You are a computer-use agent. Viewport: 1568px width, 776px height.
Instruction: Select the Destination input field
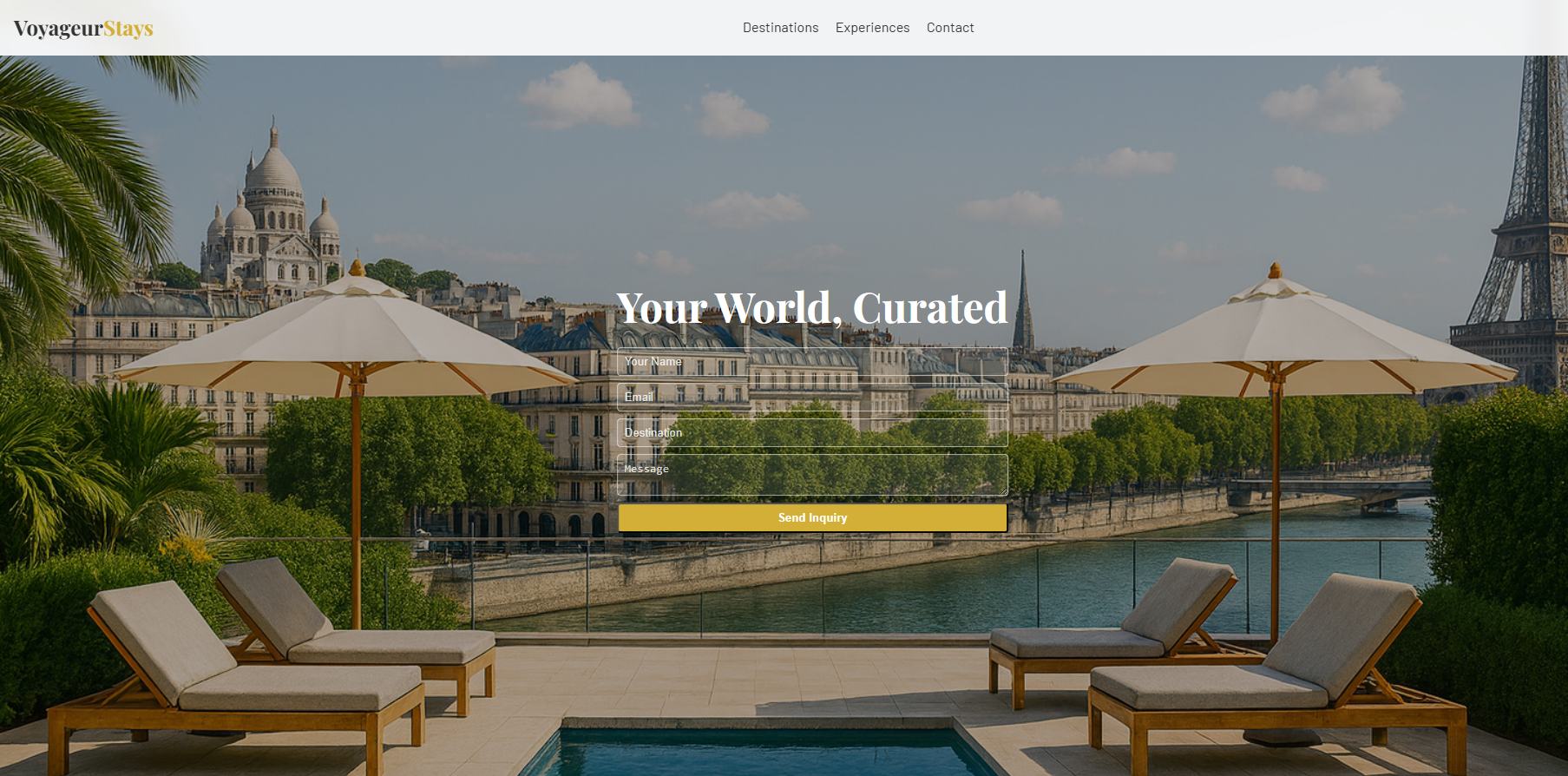[x=812, y=433]
